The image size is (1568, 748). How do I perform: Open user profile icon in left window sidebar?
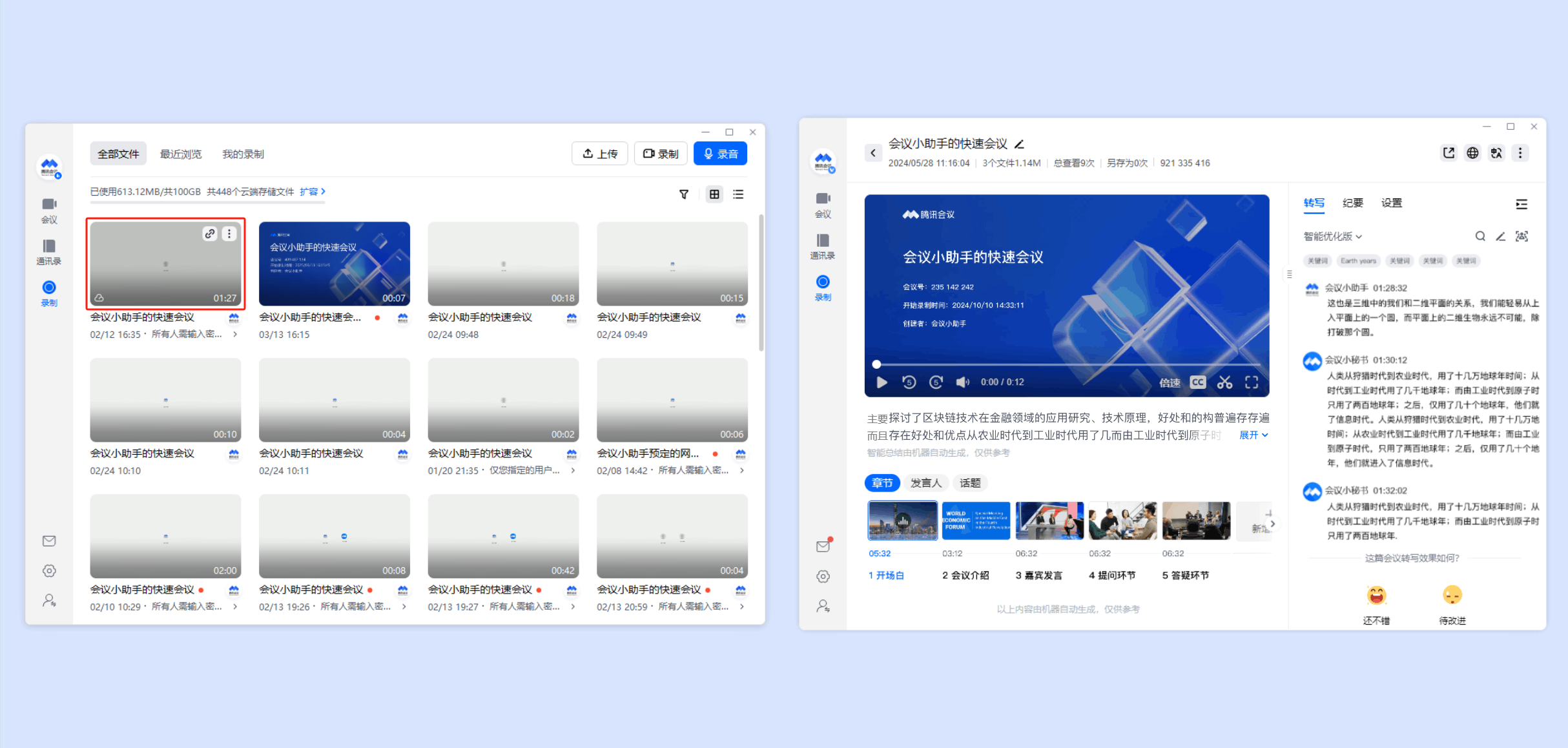[49, 600]
